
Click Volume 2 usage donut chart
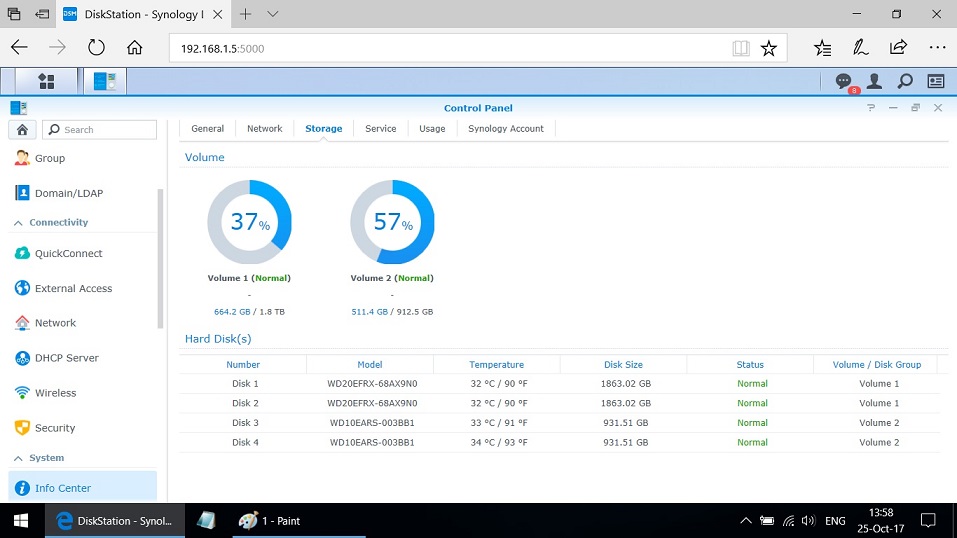(x=392, y=222)
